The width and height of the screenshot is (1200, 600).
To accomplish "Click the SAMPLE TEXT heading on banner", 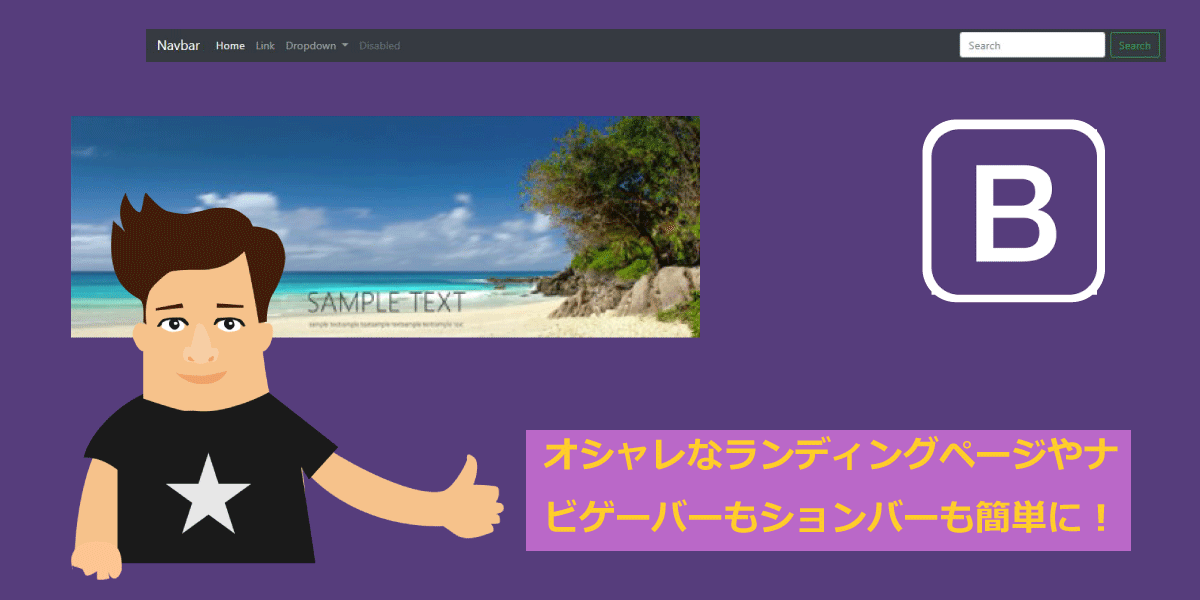I will click(x=386, y=302).
